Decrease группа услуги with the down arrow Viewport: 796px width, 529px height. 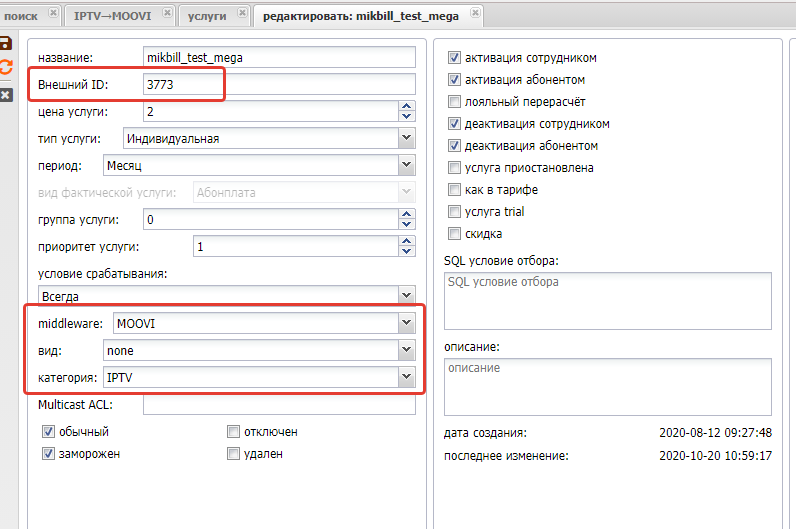[x=406, y=224]
